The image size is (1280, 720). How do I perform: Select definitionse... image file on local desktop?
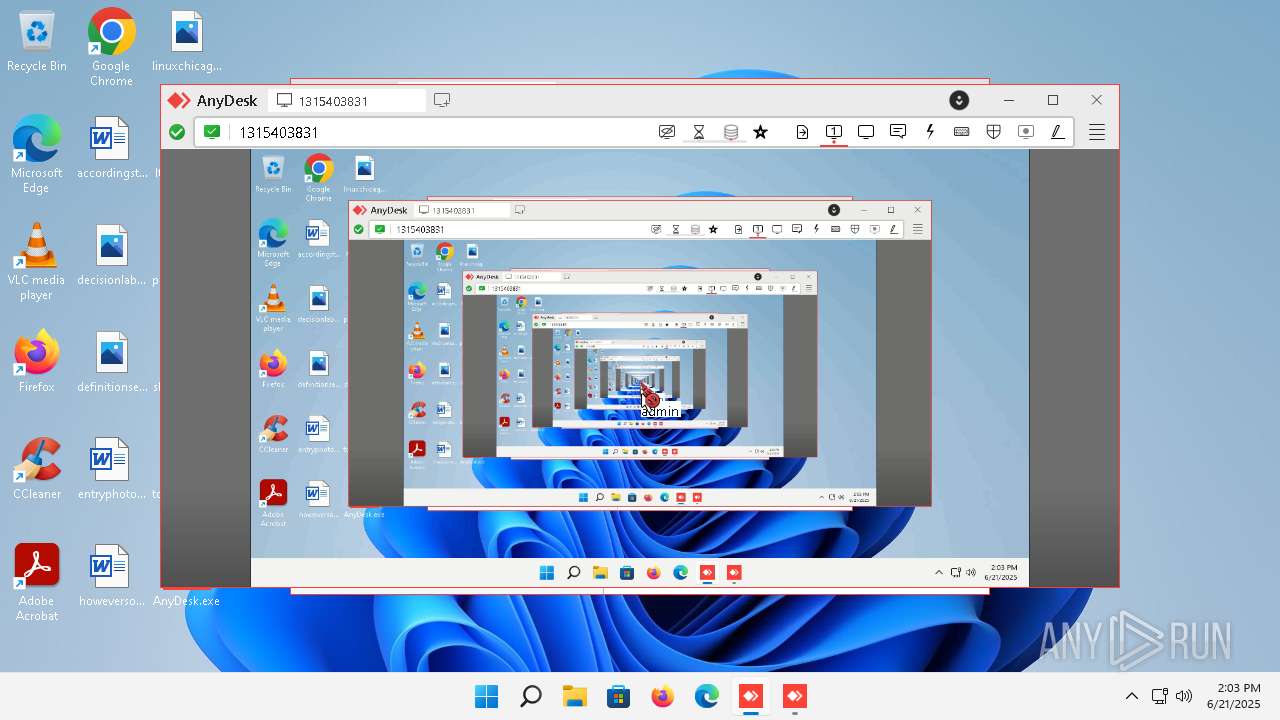112,362
